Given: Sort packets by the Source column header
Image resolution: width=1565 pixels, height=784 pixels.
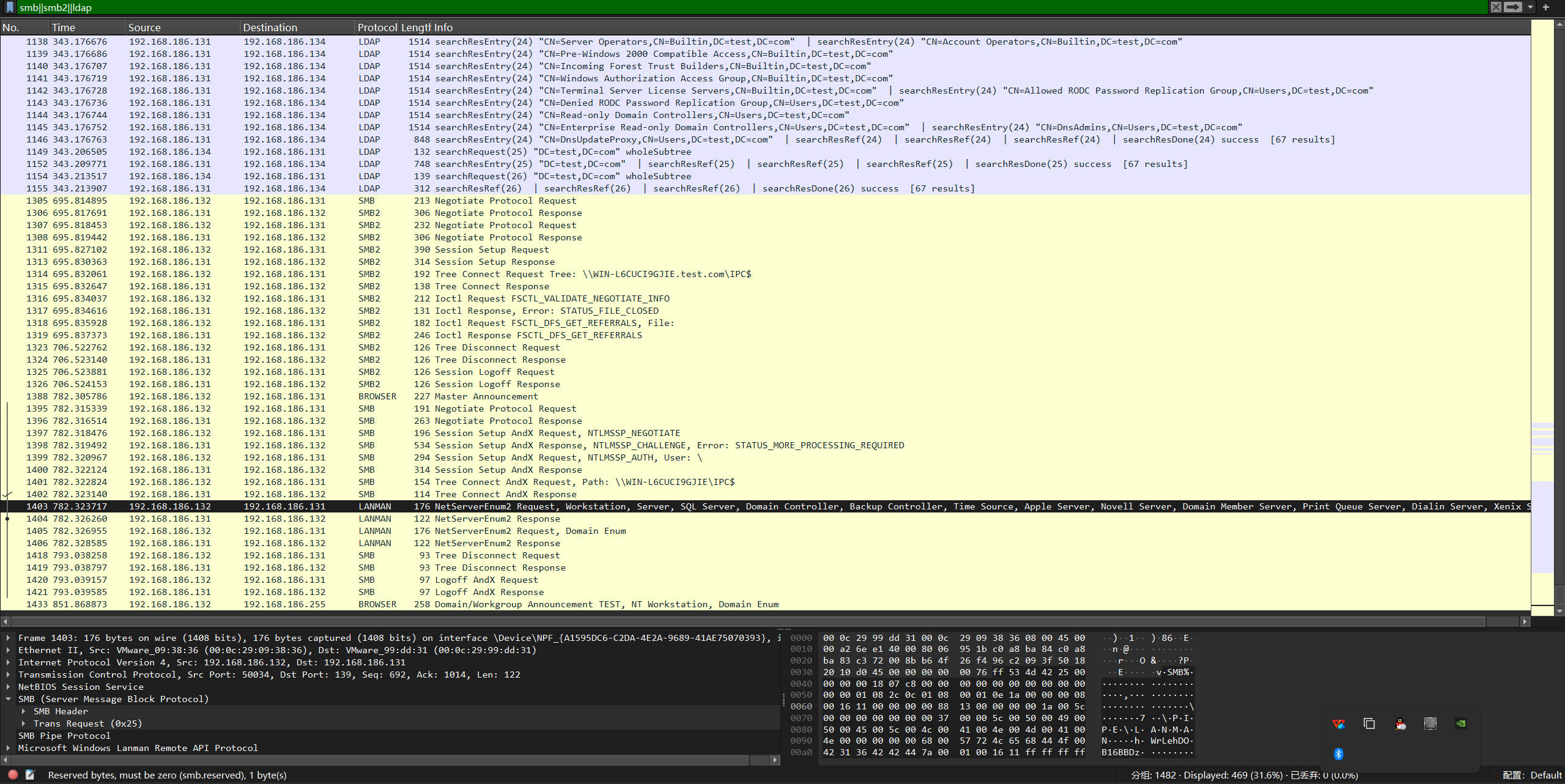Looking at the screenshot, I should [x=144, y=28].
